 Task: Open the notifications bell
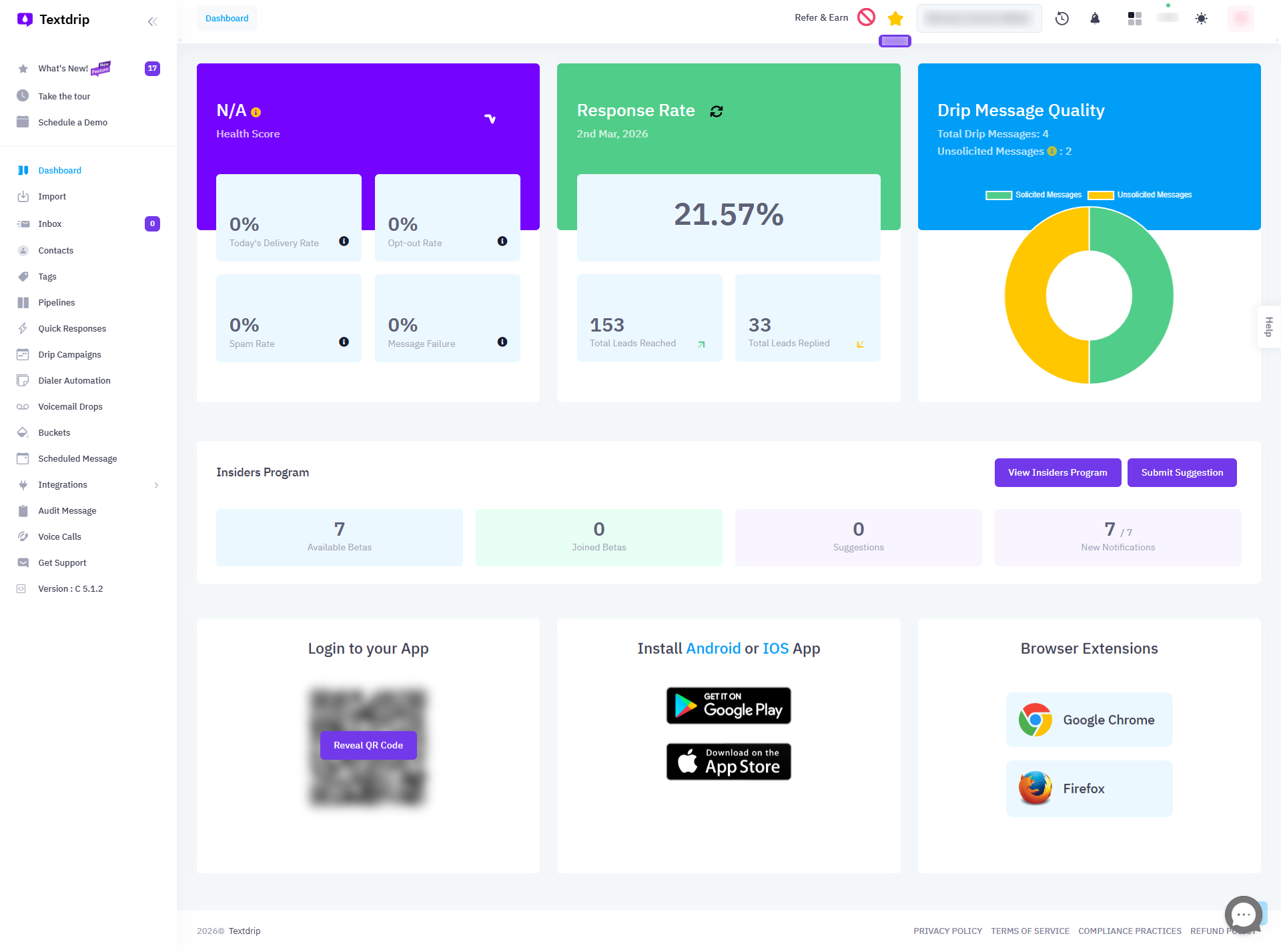tap(1095, 19)
